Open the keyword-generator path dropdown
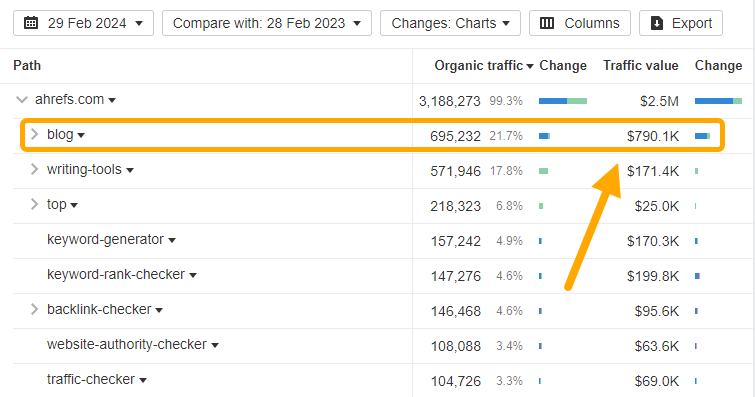Image resolution: width=755 pixels, height=397 pixels. 172,240
